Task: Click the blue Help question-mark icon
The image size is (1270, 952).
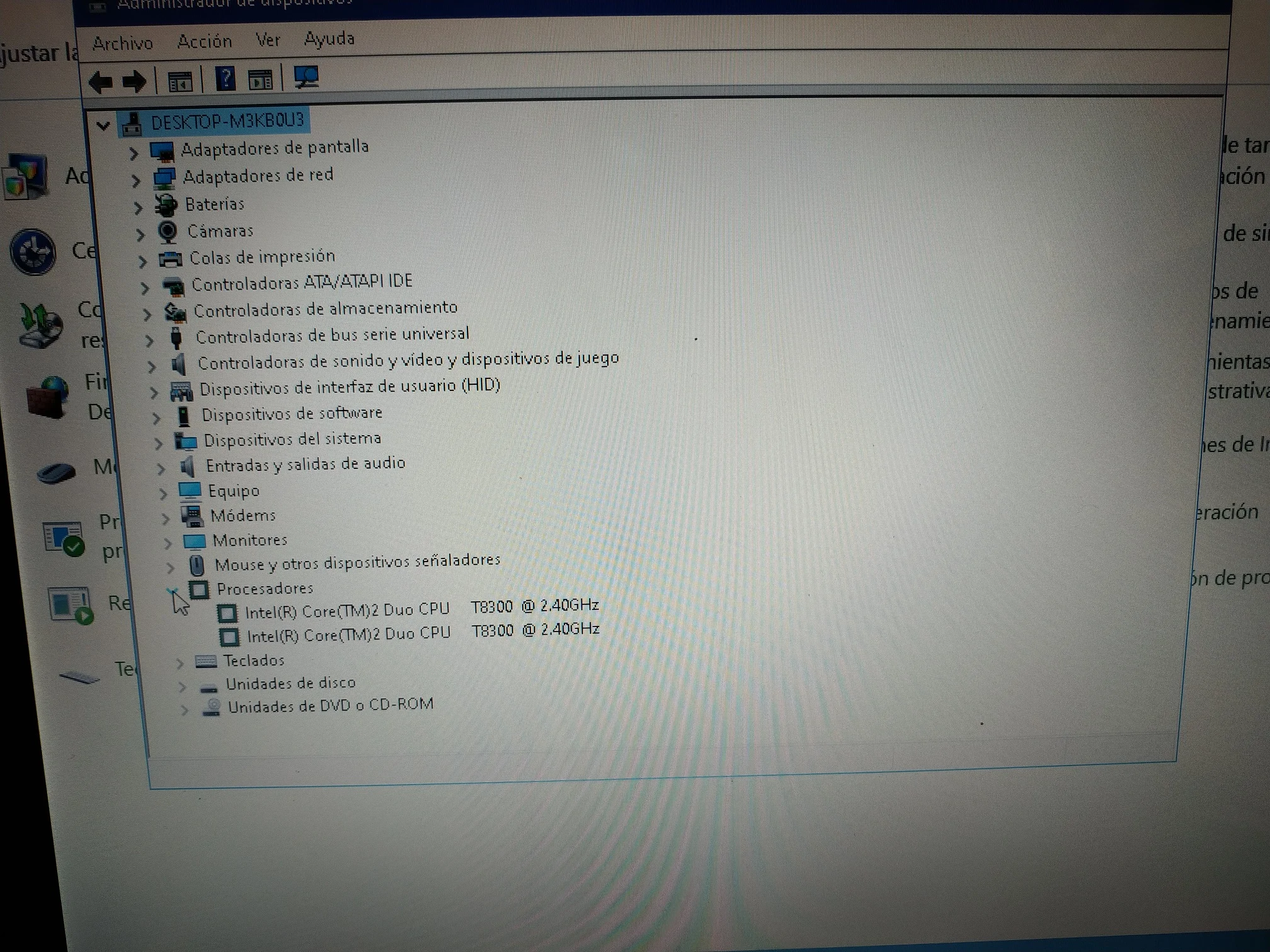Action: [225, 79]
